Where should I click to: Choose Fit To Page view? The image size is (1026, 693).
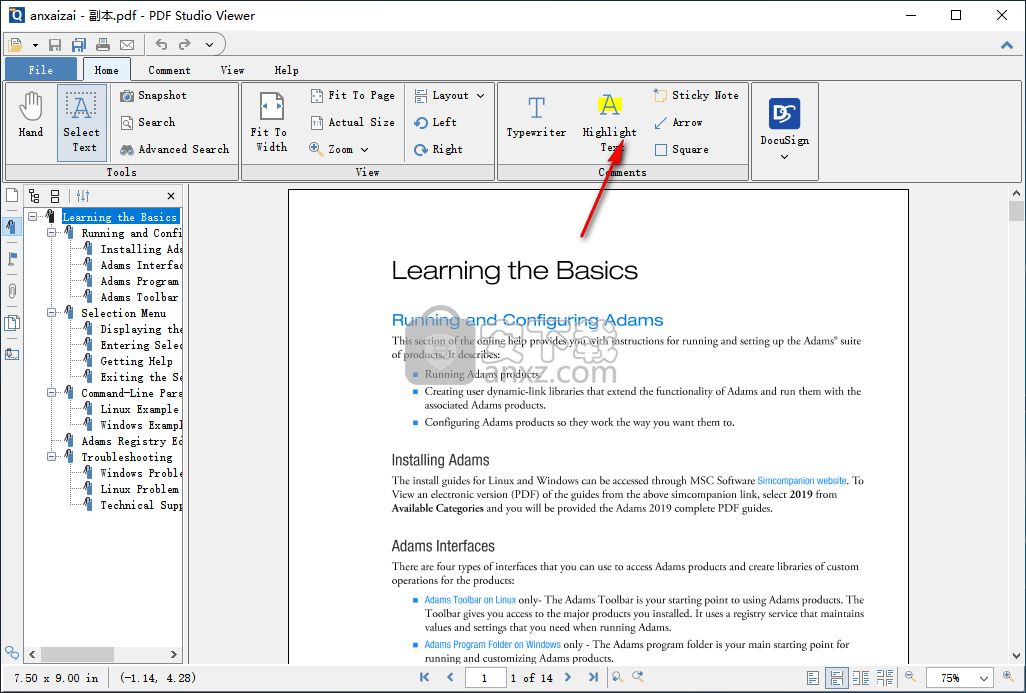click(x=352, y=96)
